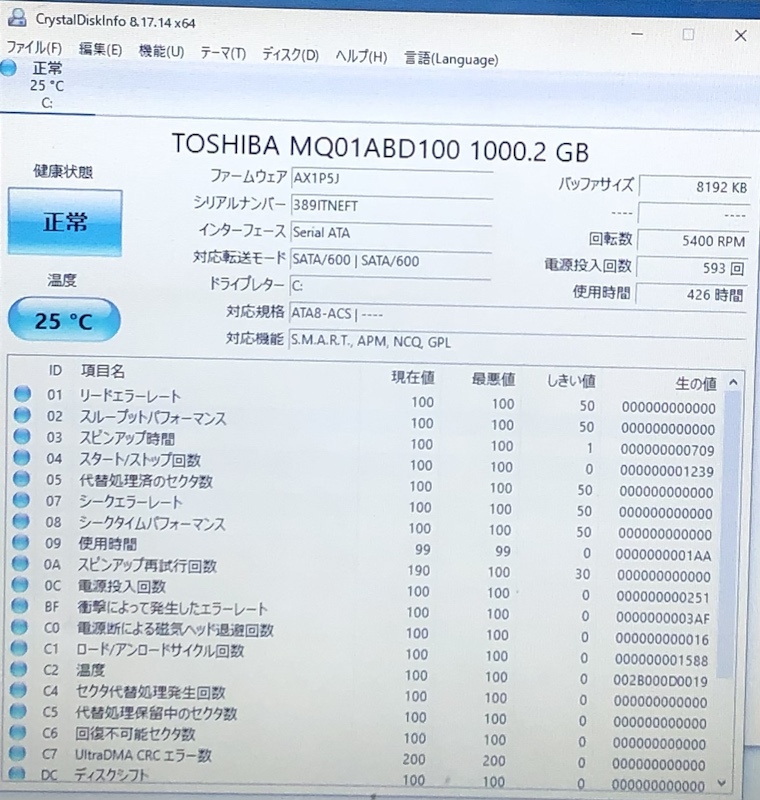Click status orb for C5 代替処理保留中のセクタ数

(x=18, y=711)
